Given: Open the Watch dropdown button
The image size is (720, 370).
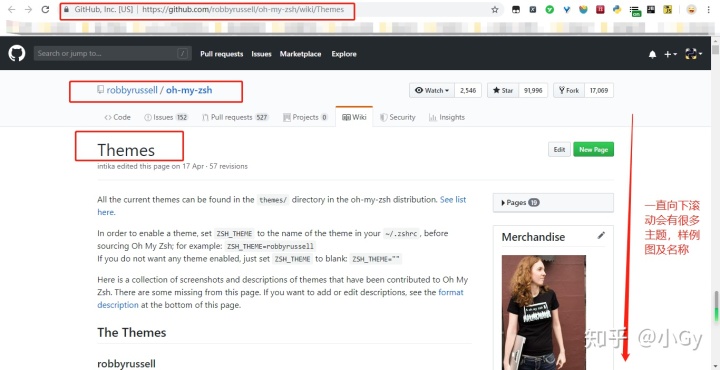Looking at the screenshot, I should click(432, 90).
